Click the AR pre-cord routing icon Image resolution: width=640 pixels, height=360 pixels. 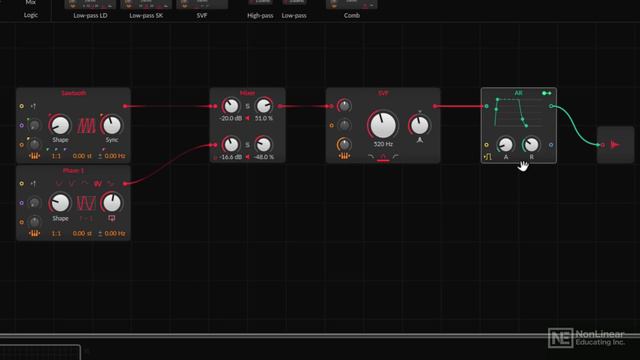point(546,93)
